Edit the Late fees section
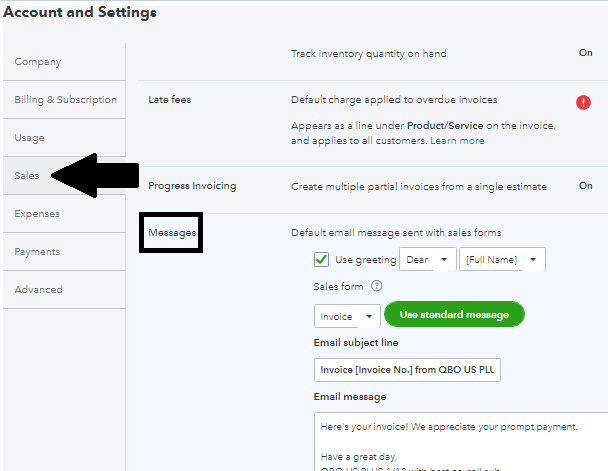This screenshot has width=608, height=471. 170,100
